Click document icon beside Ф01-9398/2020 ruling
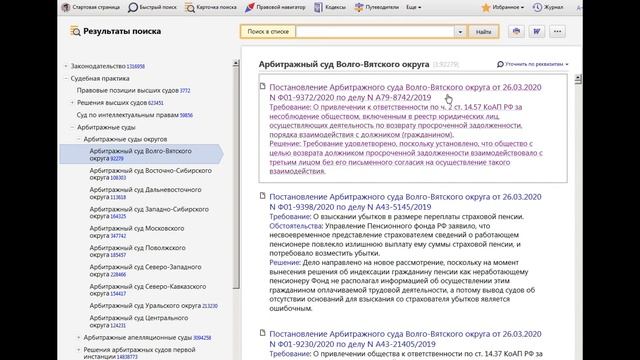640x360 pixels. coord(262,196)
